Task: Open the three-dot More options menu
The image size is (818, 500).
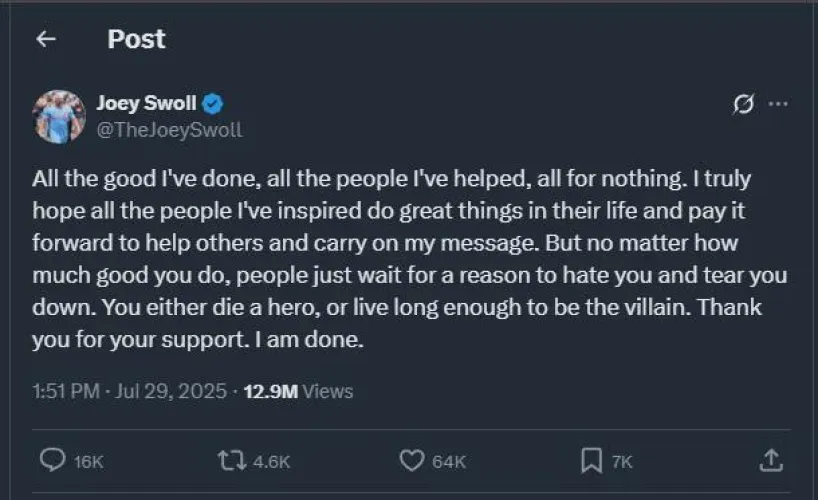Action: [x=778, y=104]
